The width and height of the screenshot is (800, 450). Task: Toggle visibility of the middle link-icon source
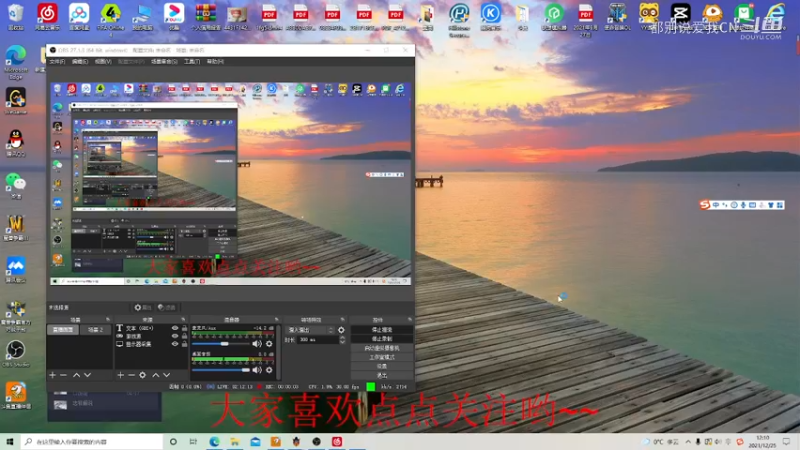coord(175,336)
